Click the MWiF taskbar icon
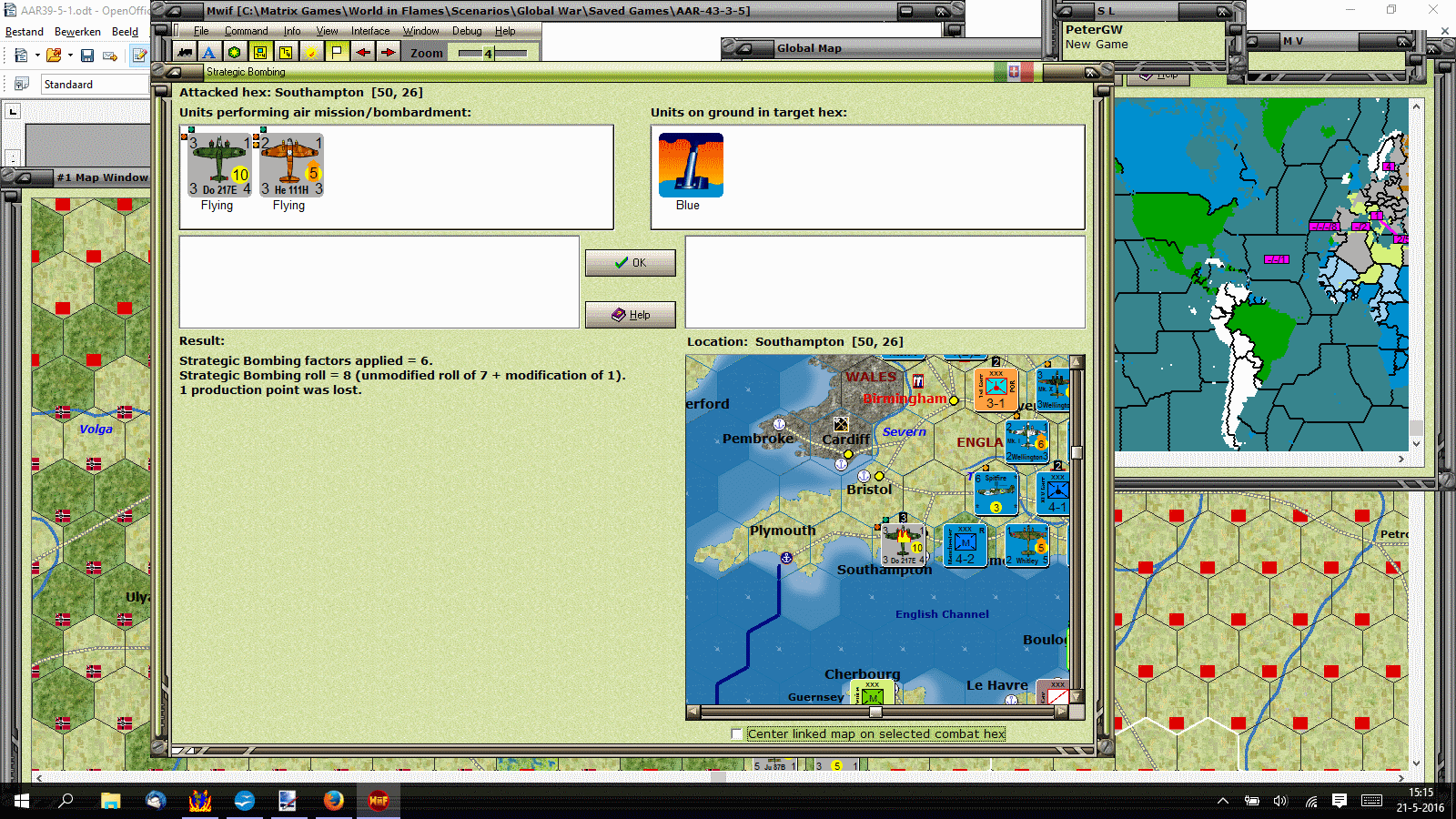The width and height of the screenshot is (1456, 819). [x=379, y=801]
